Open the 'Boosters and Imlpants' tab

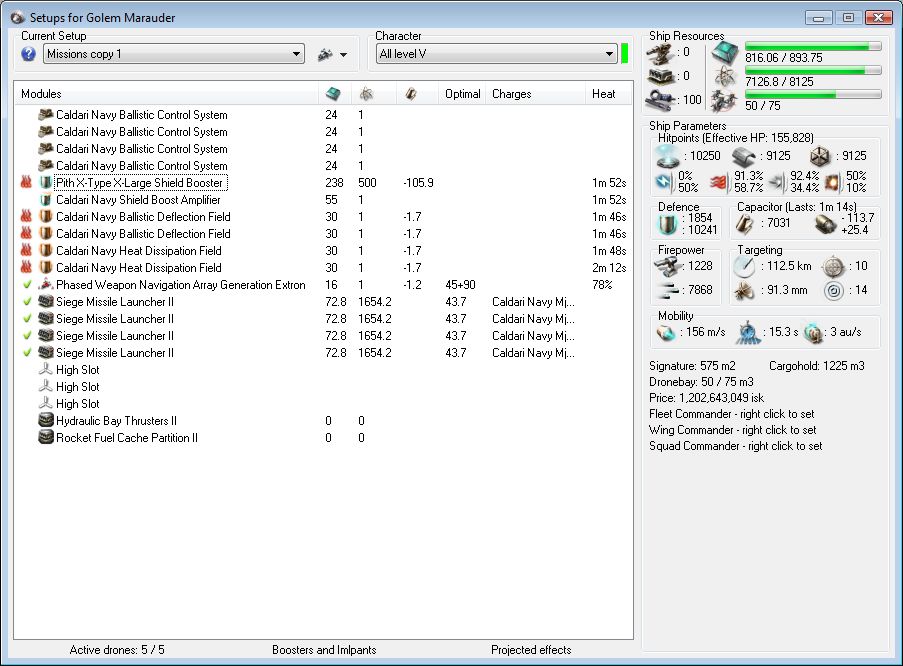324,650
